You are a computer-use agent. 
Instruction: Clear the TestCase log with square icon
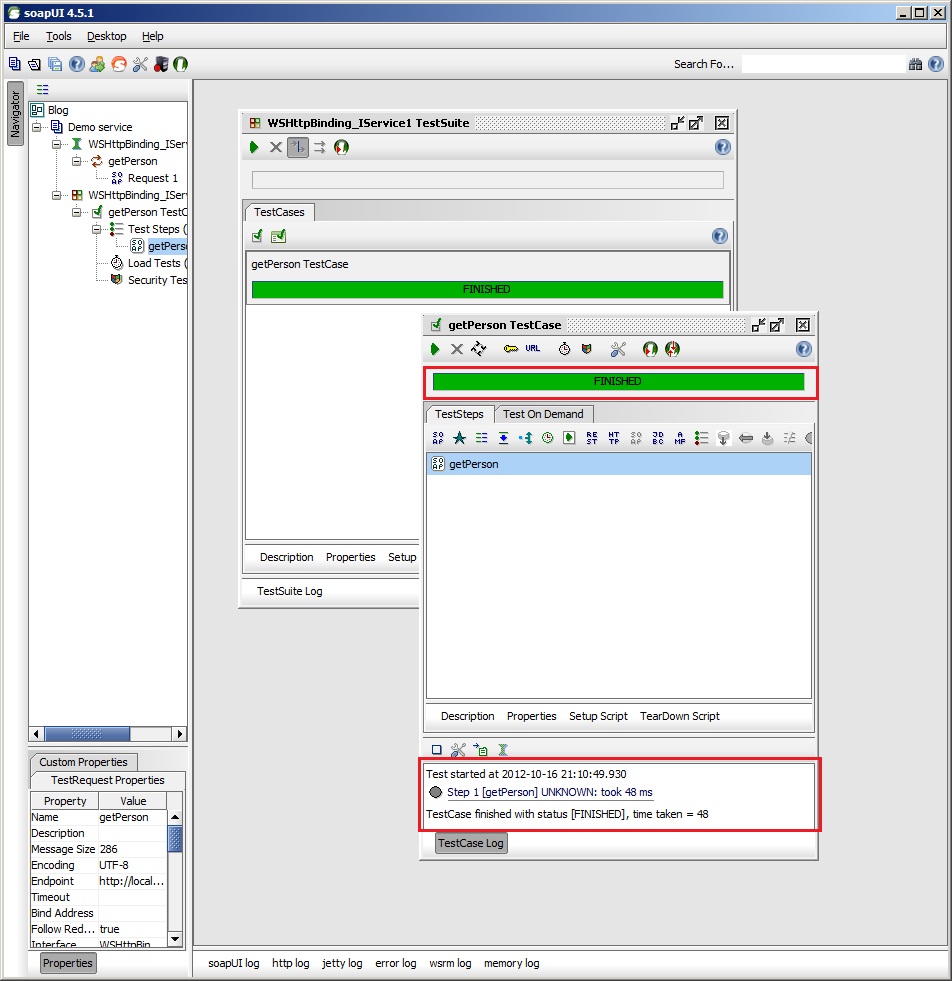437,750
